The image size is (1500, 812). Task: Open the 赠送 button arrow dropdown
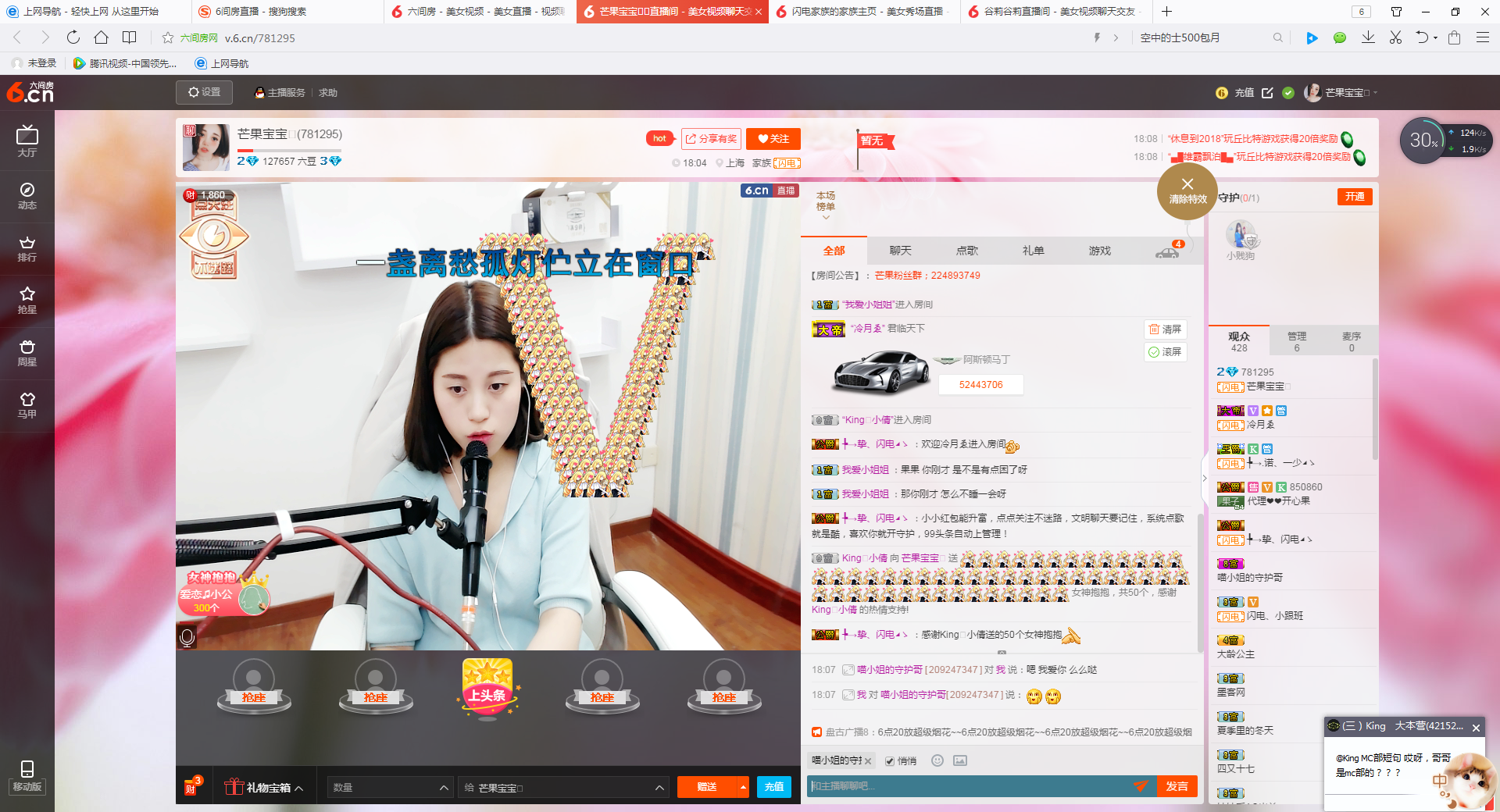coord(742,787)
